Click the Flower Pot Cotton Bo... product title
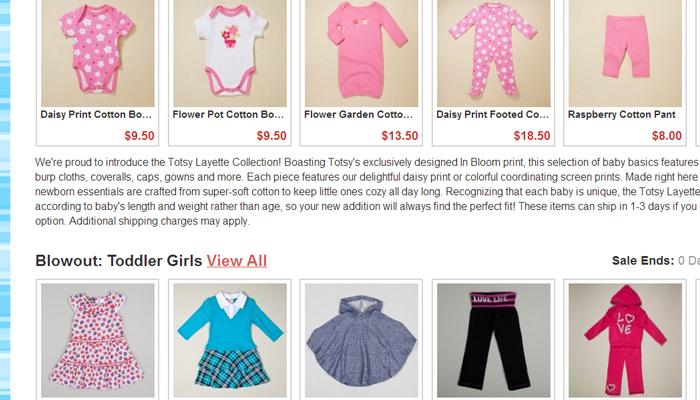 pos(228,115)
